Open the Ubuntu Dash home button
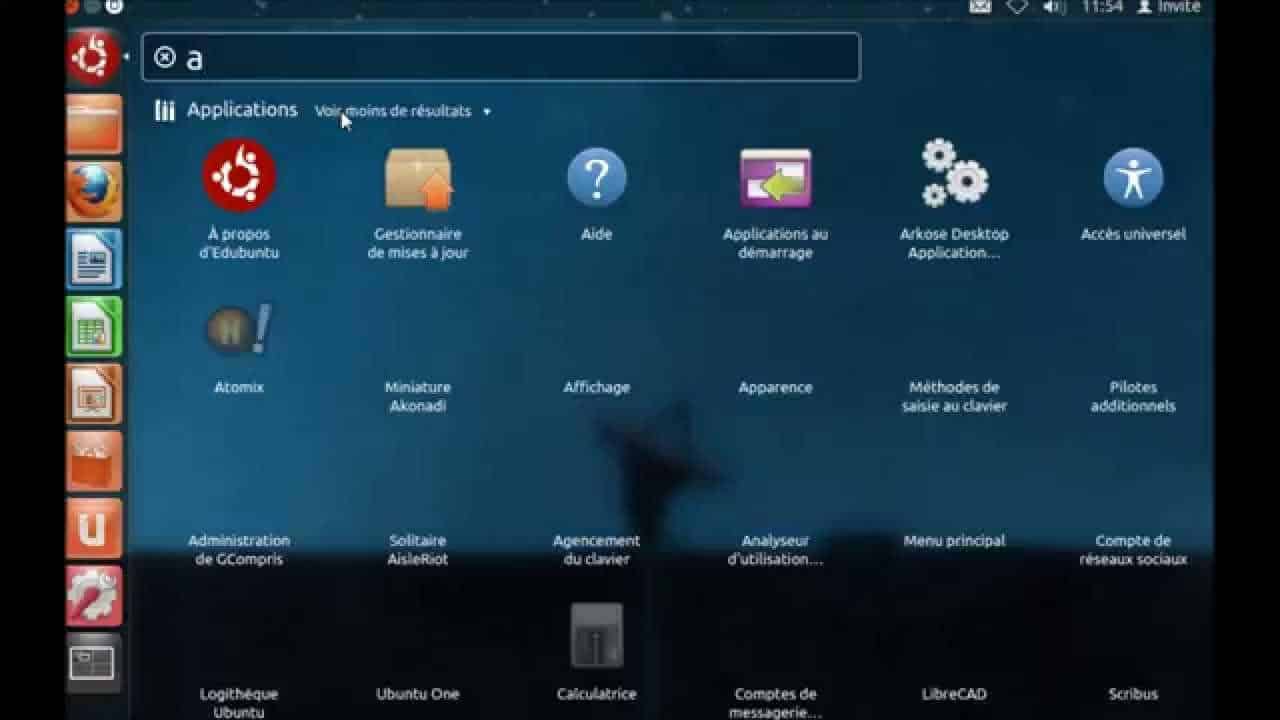Screen dimensions: 1280x720 [x=93, y=57]
